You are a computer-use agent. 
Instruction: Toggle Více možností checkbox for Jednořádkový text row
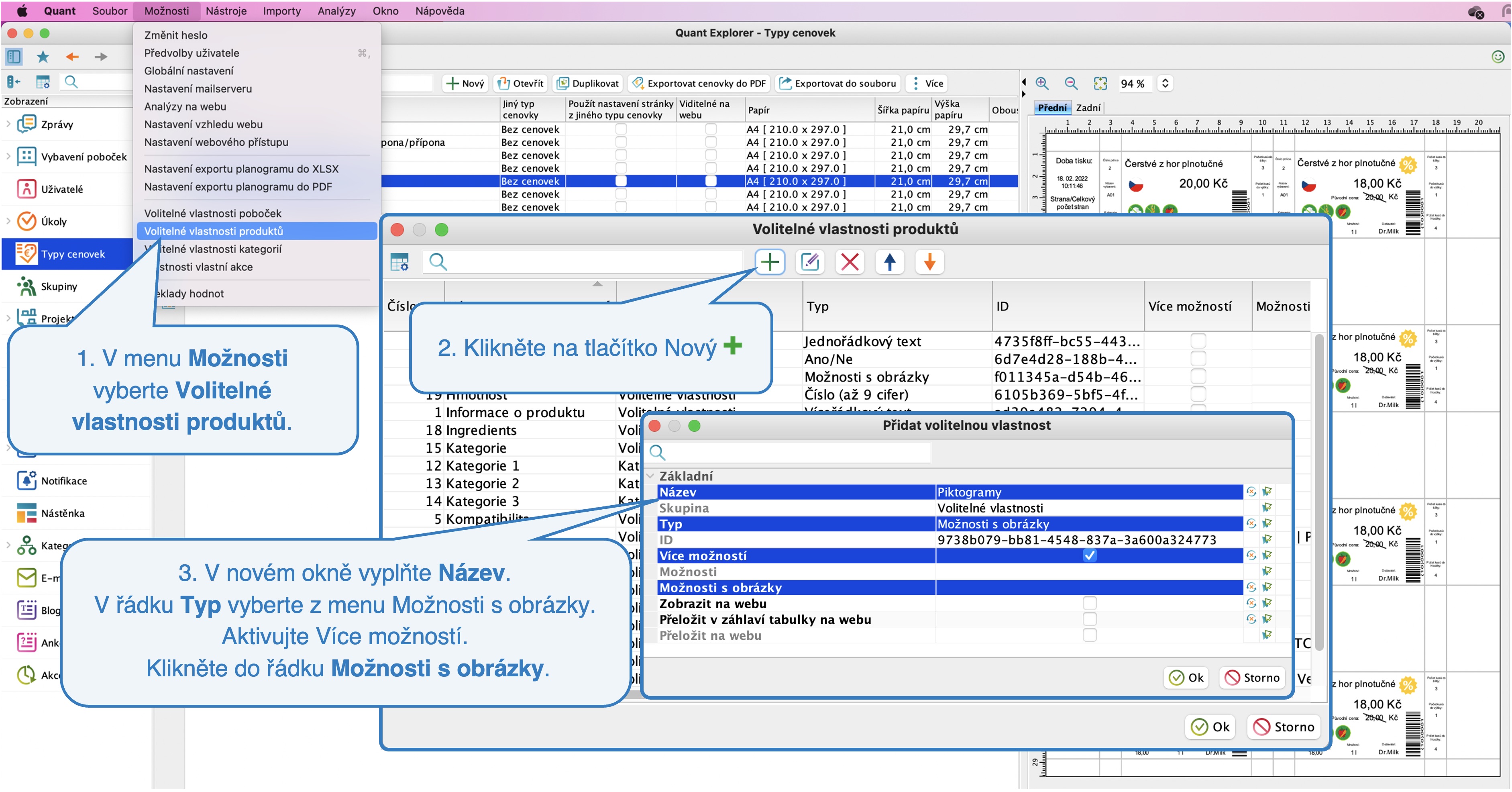[1198, 341]
